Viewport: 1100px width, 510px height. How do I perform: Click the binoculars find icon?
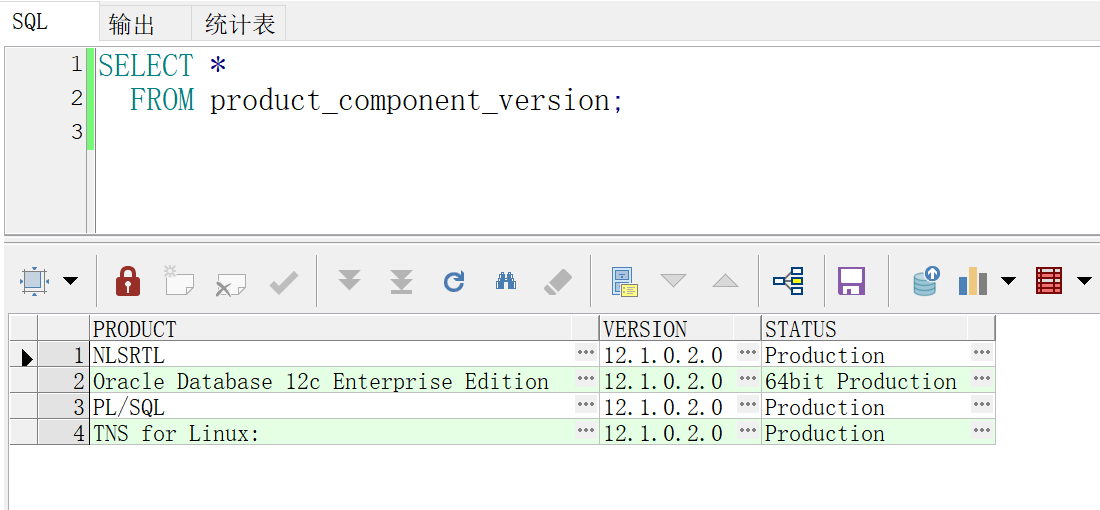(506, 281)
